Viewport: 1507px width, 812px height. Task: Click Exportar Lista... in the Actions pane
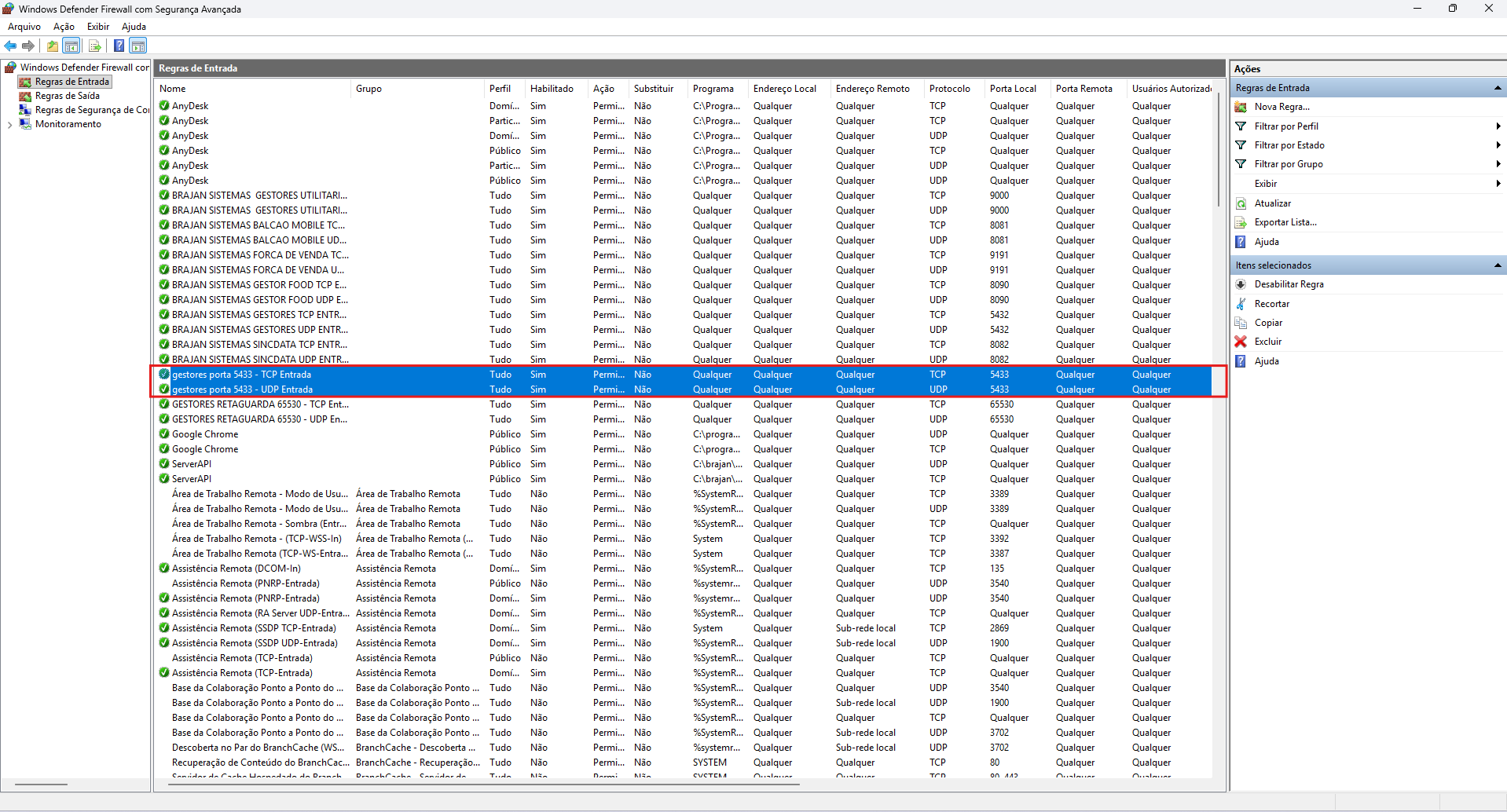[x=1285, y=222]
